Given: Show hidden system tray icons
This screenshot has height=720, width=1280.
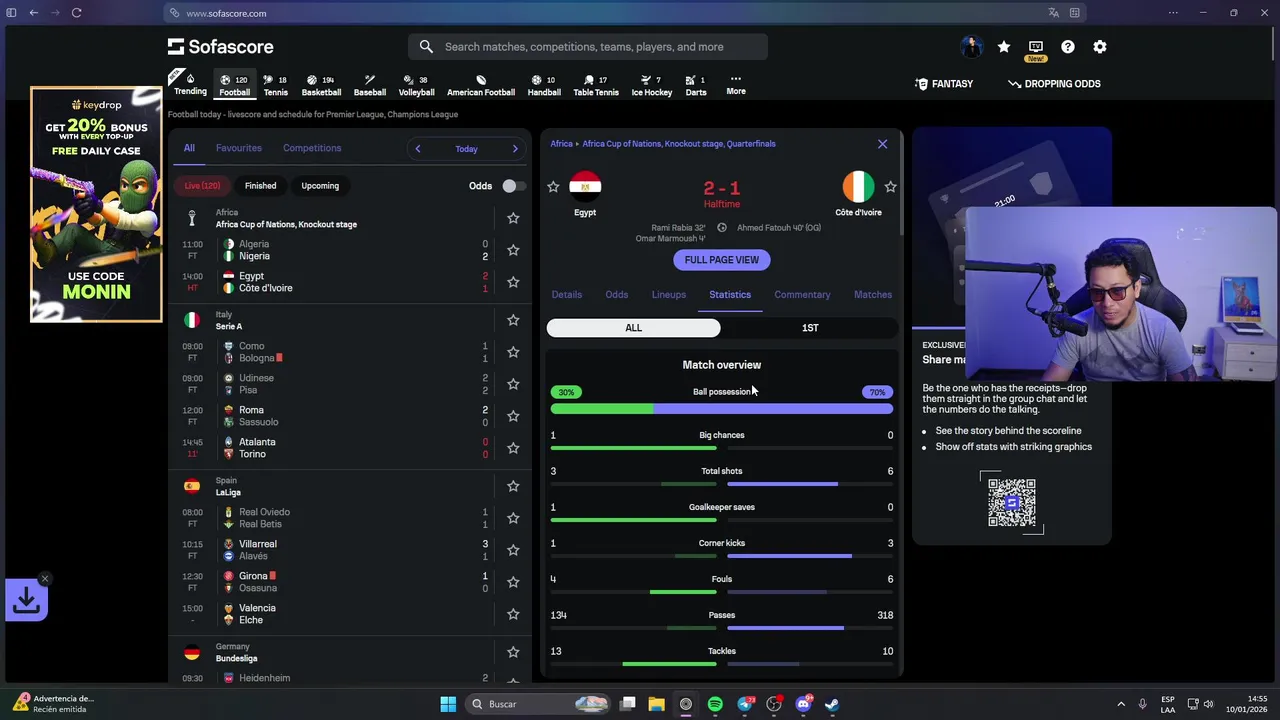Looking at the screenshot, I should pos(1120,704).
